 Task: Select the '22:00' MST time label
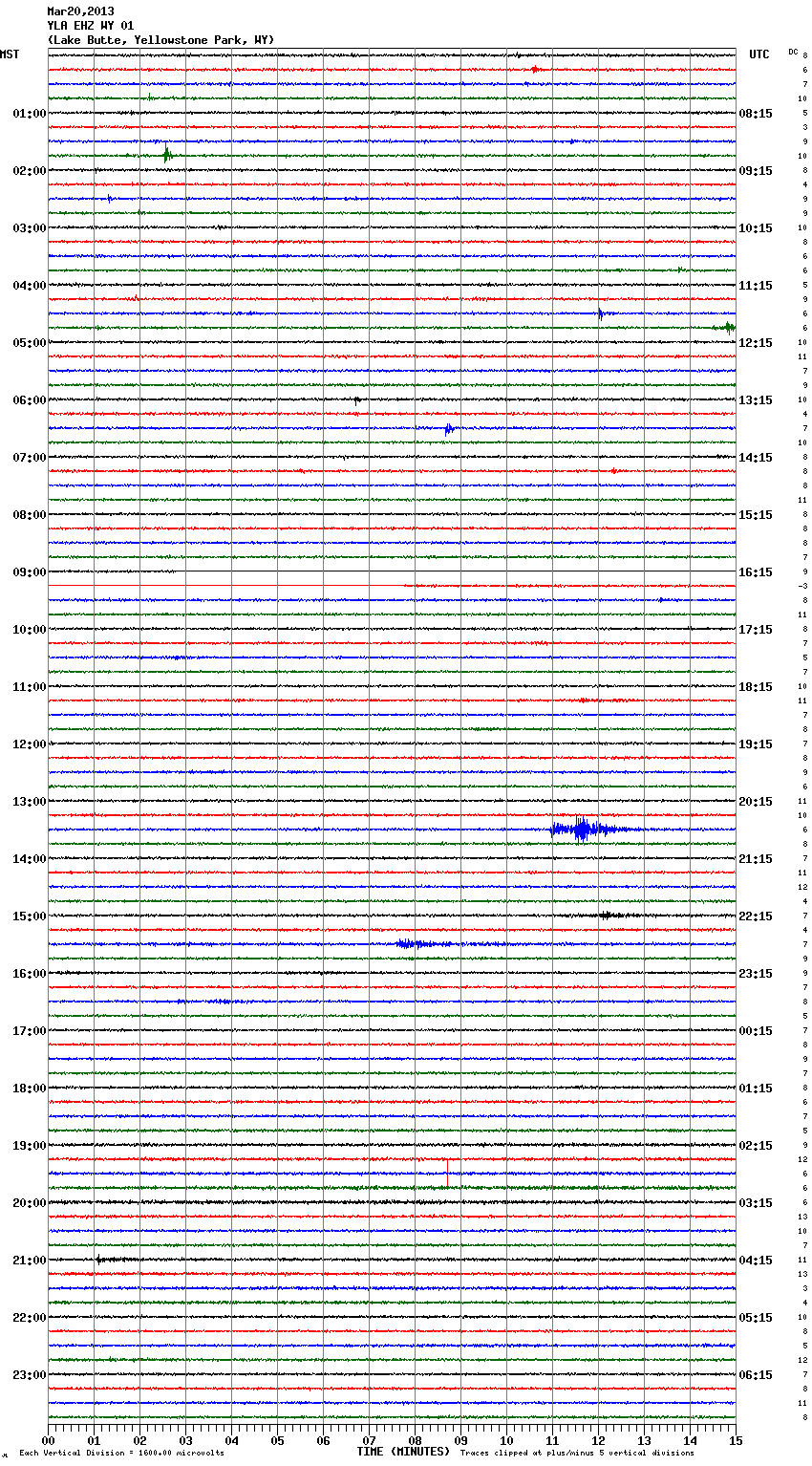(30, 1318)
